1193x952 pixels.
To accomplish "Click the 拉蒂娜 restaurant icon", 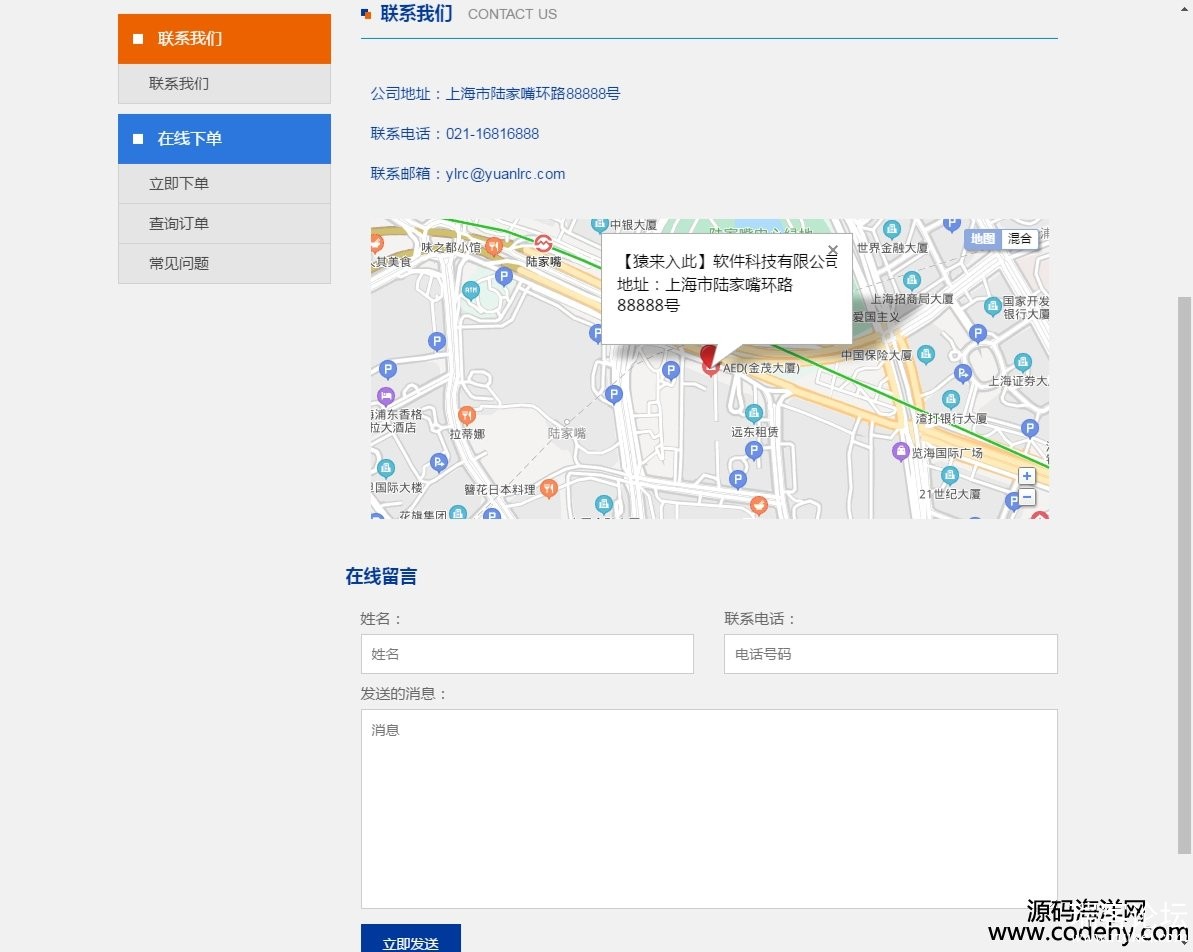I will click(466, 415).
